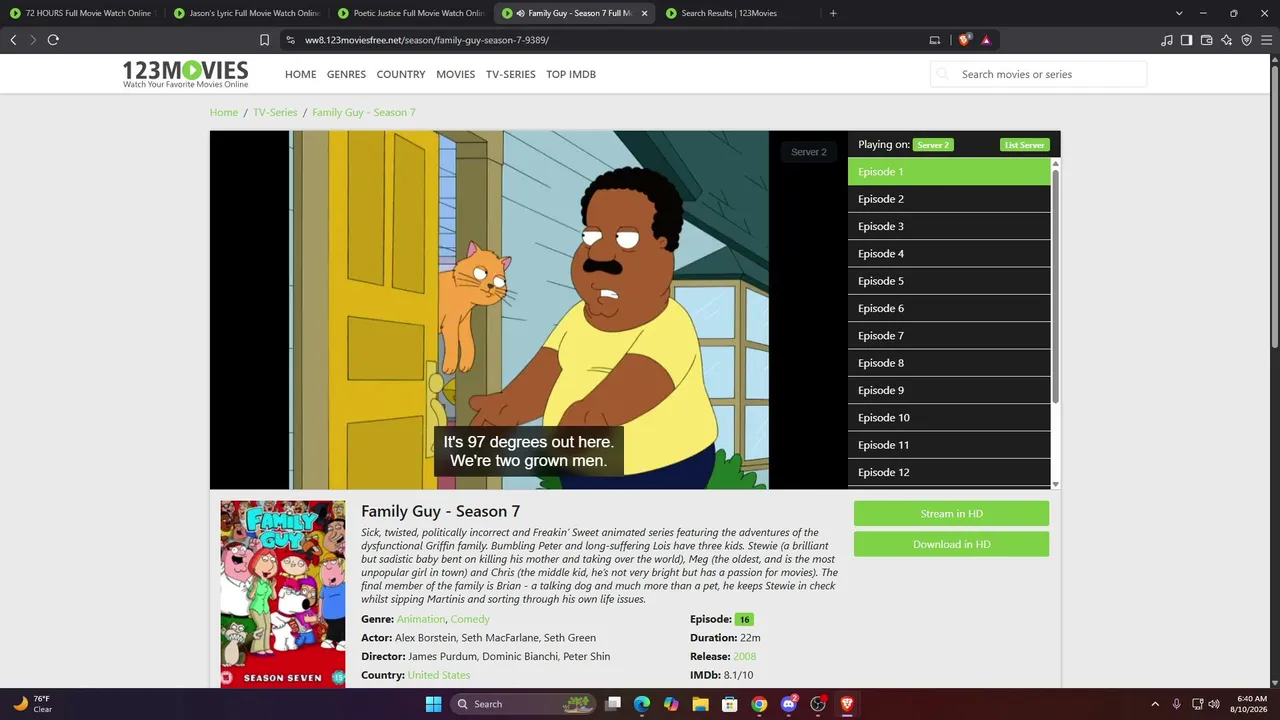
Task: Switch to the Jason's Lyric tab
Action: [x=247, y=13]
